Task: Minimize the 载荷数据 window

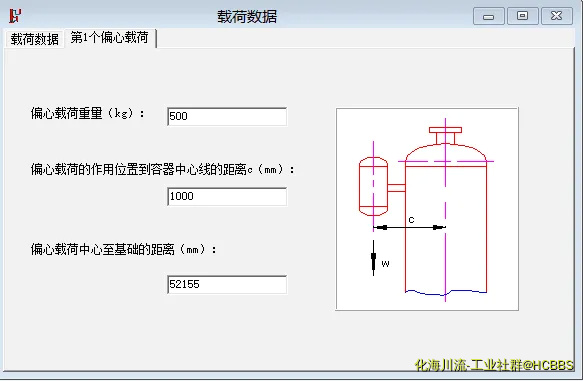Action: 489,16
